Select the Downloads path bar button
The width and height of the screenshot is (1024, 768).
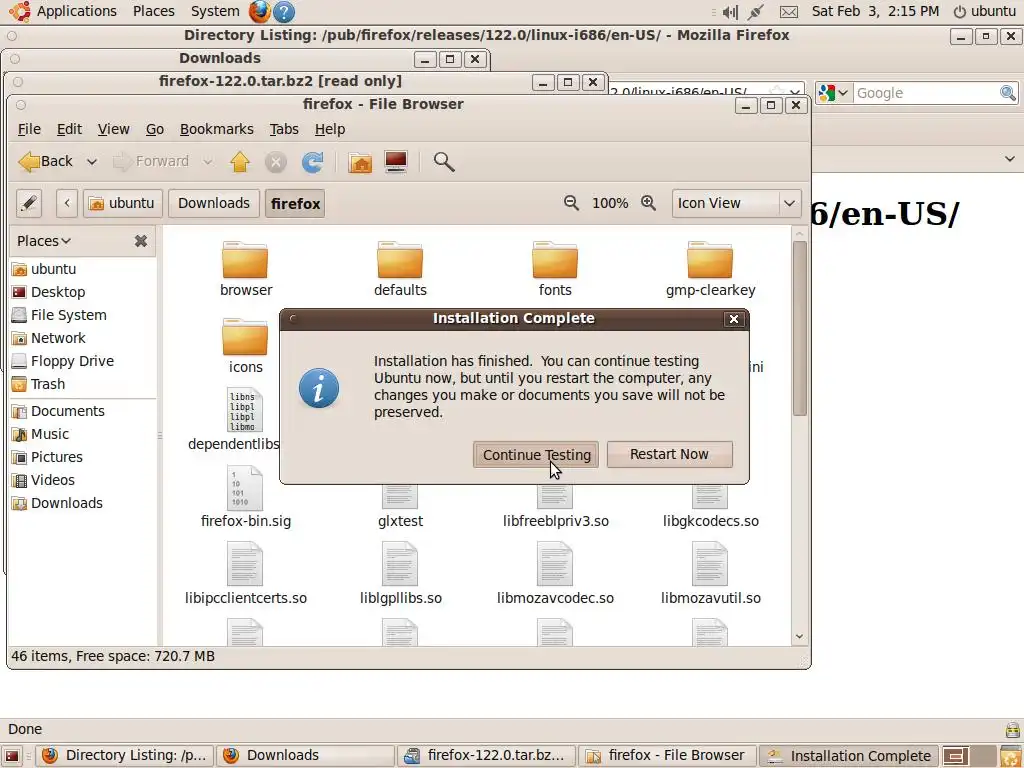click(x=214, y=204)
